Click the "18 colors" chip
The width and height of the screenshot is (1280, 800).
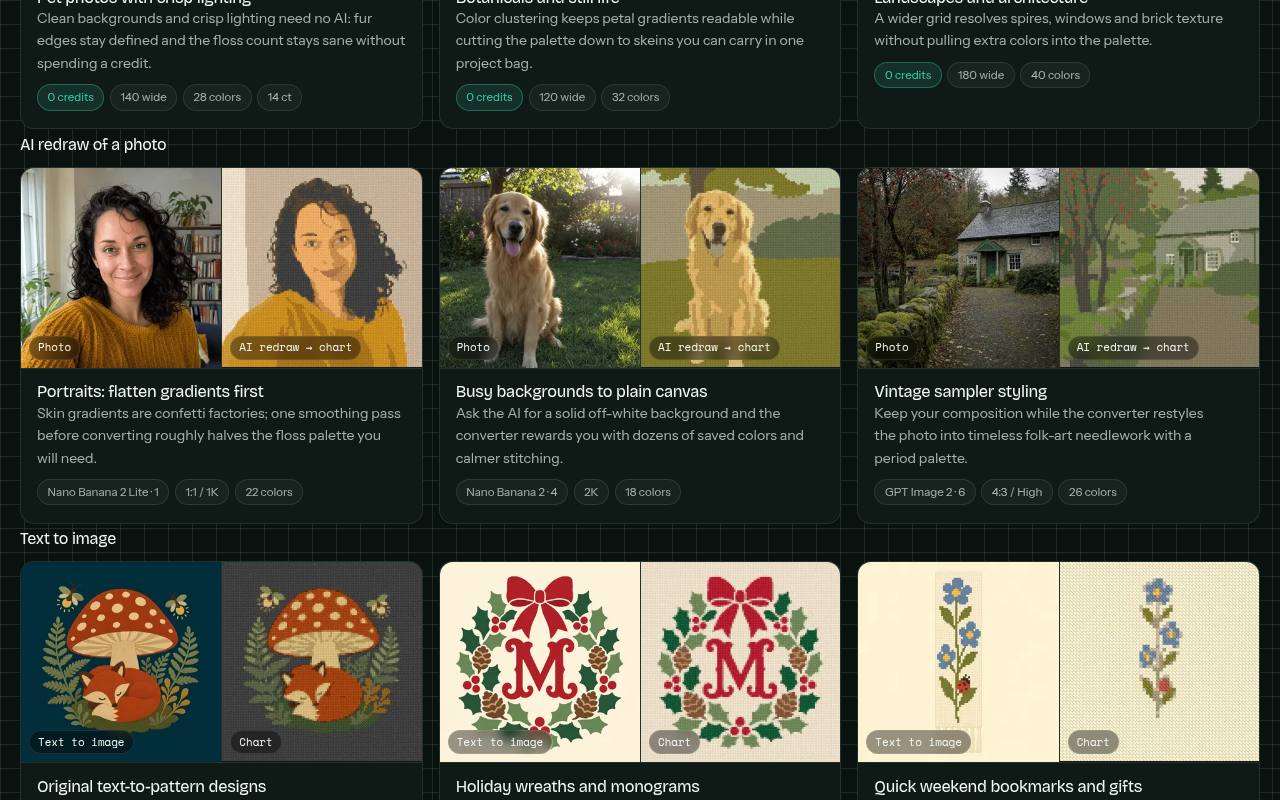[648, 492]
